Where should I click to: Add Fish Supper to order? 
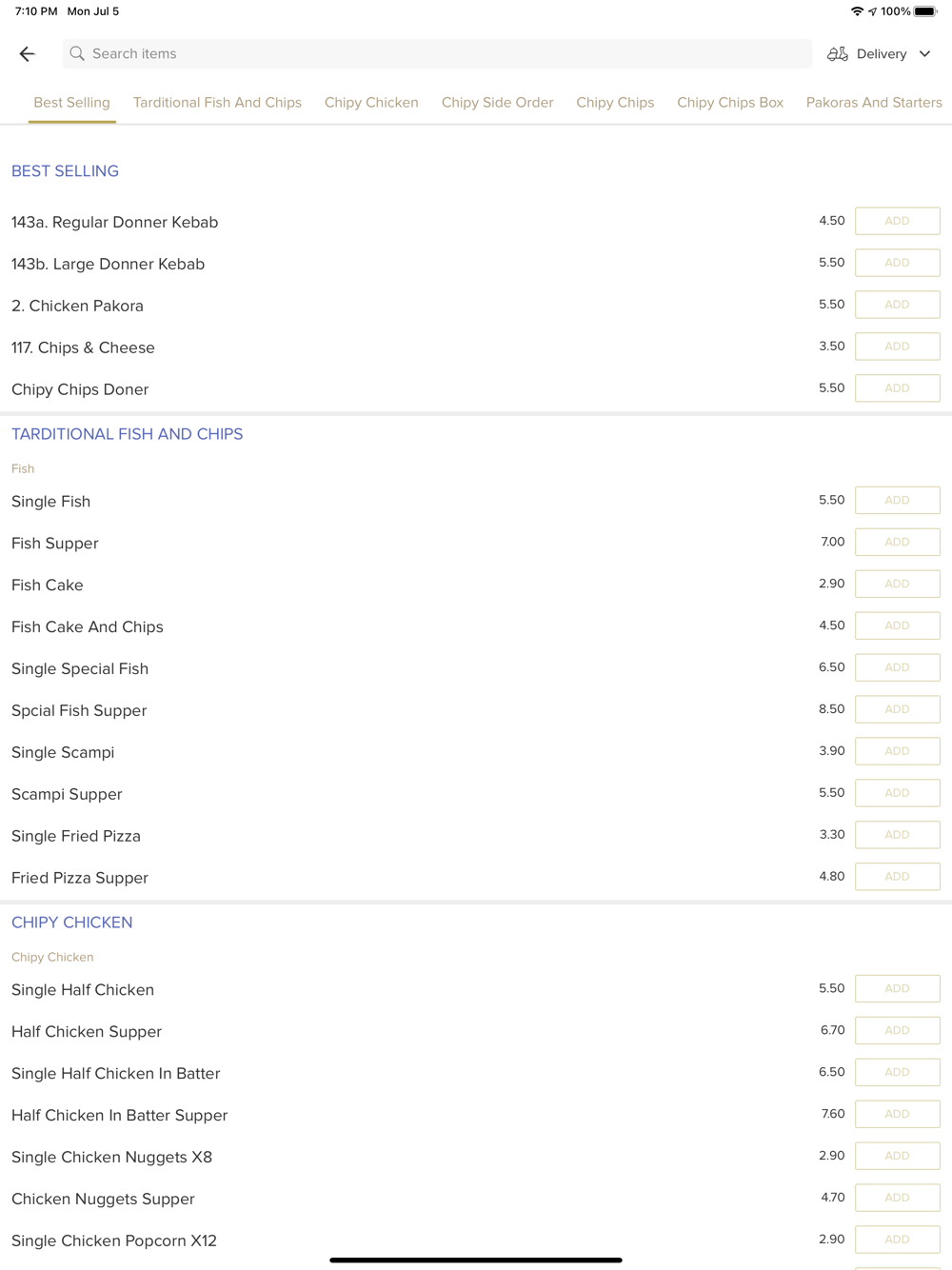pyautogui.click(x=898, y=542)
